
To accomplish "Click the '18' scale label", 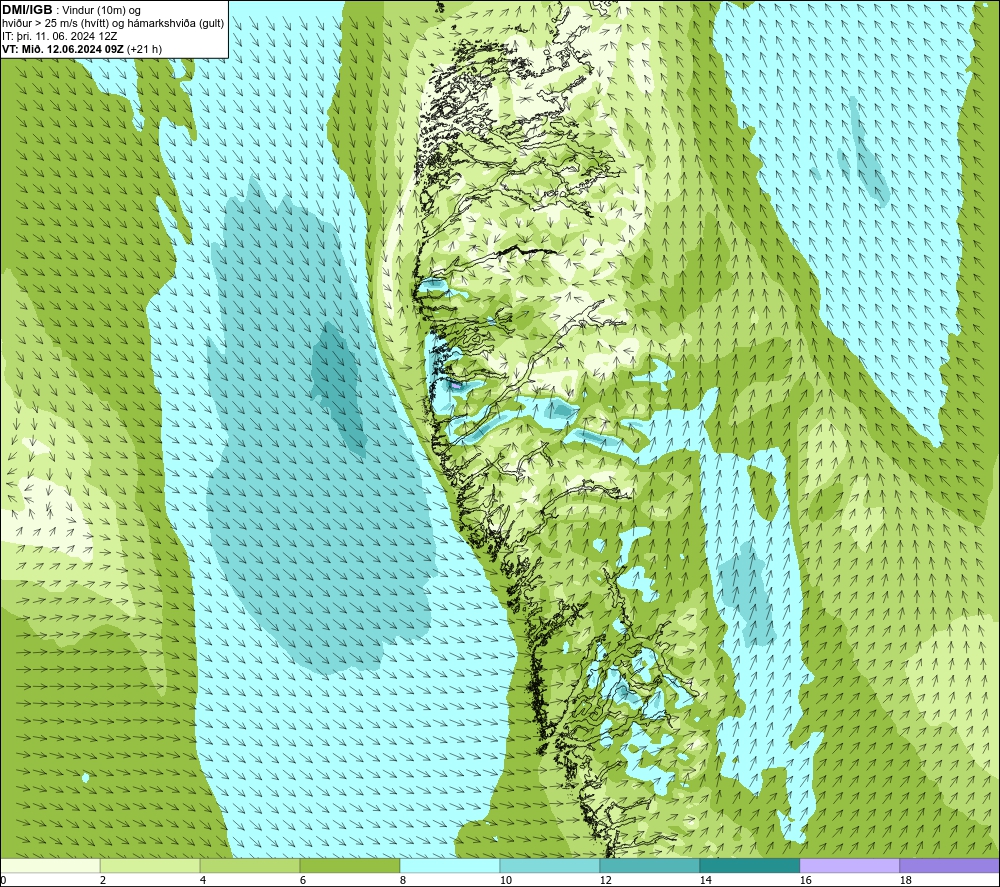I will 905,881.
